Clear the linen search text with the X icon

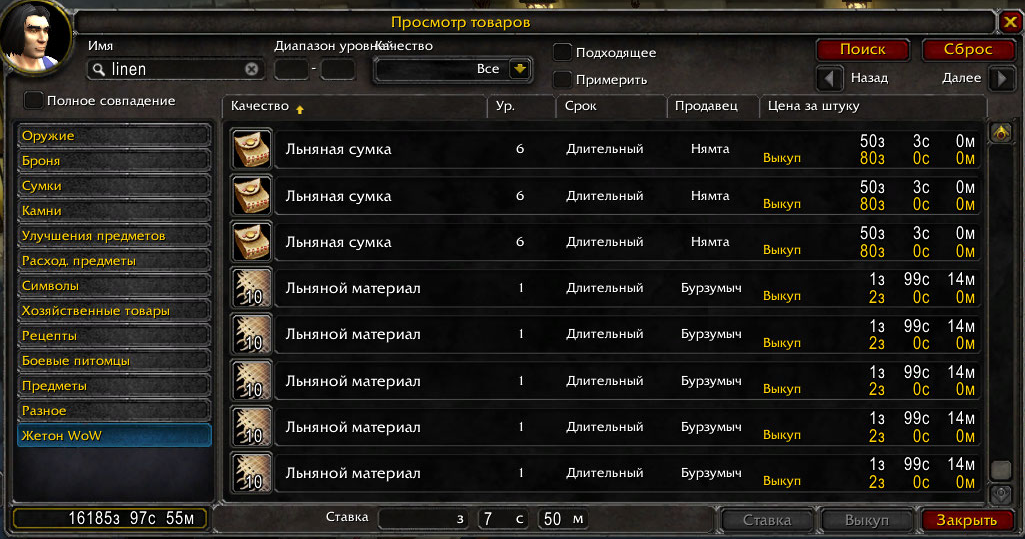[252, 69]
